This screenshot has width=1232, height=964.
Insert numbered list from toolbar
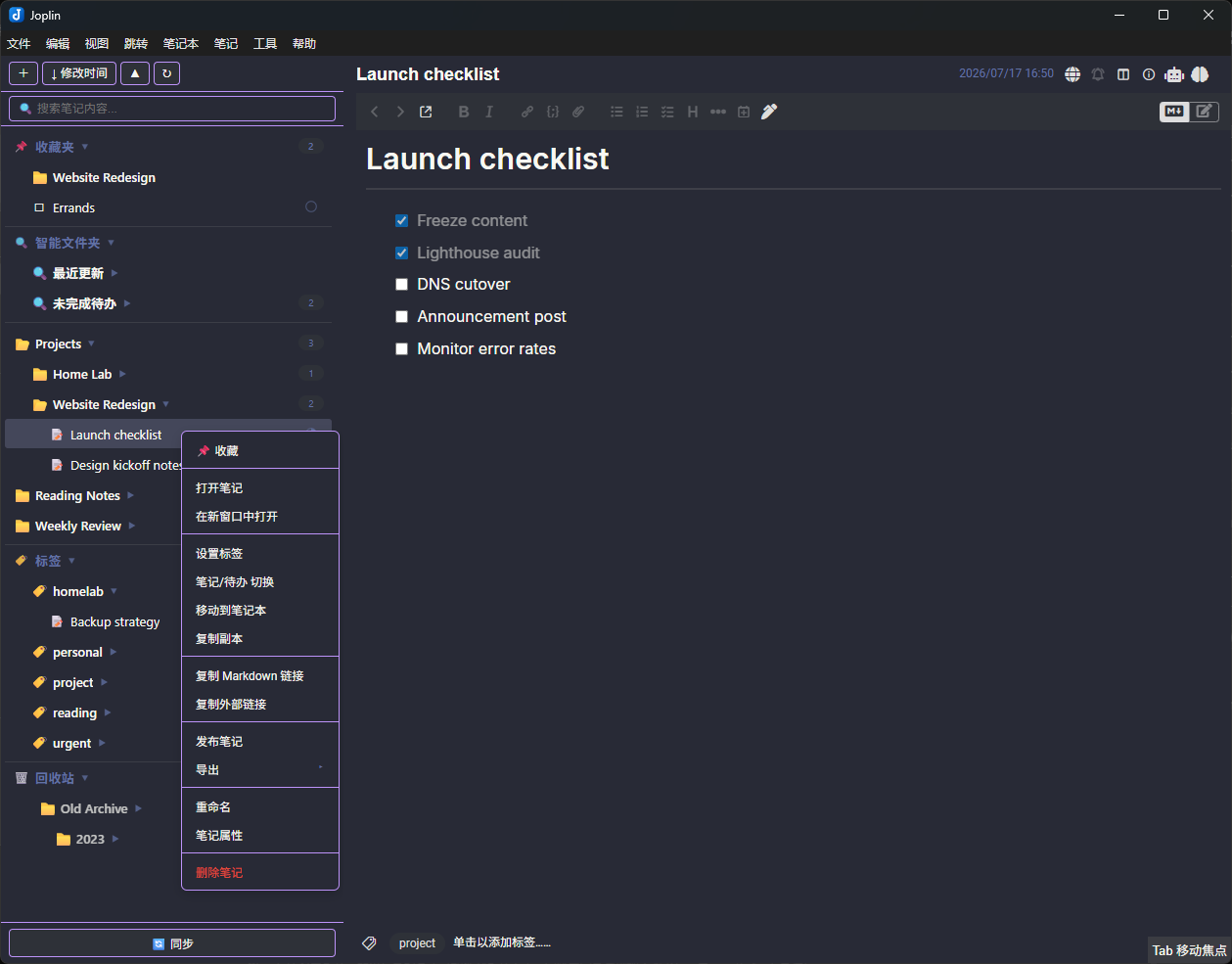[642, 112]
